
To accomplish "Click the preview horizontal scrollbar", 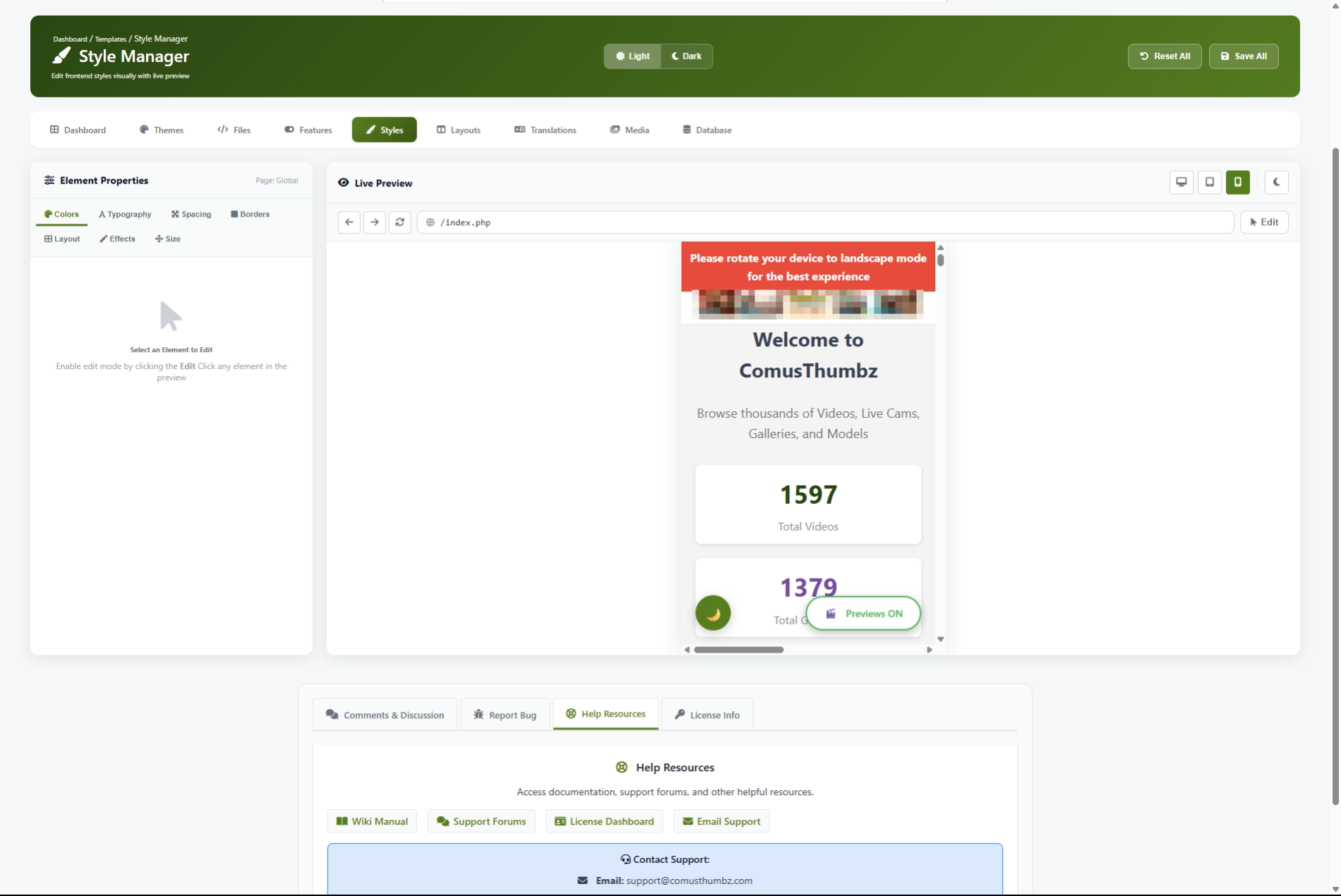I will click(x=738, y=650).
